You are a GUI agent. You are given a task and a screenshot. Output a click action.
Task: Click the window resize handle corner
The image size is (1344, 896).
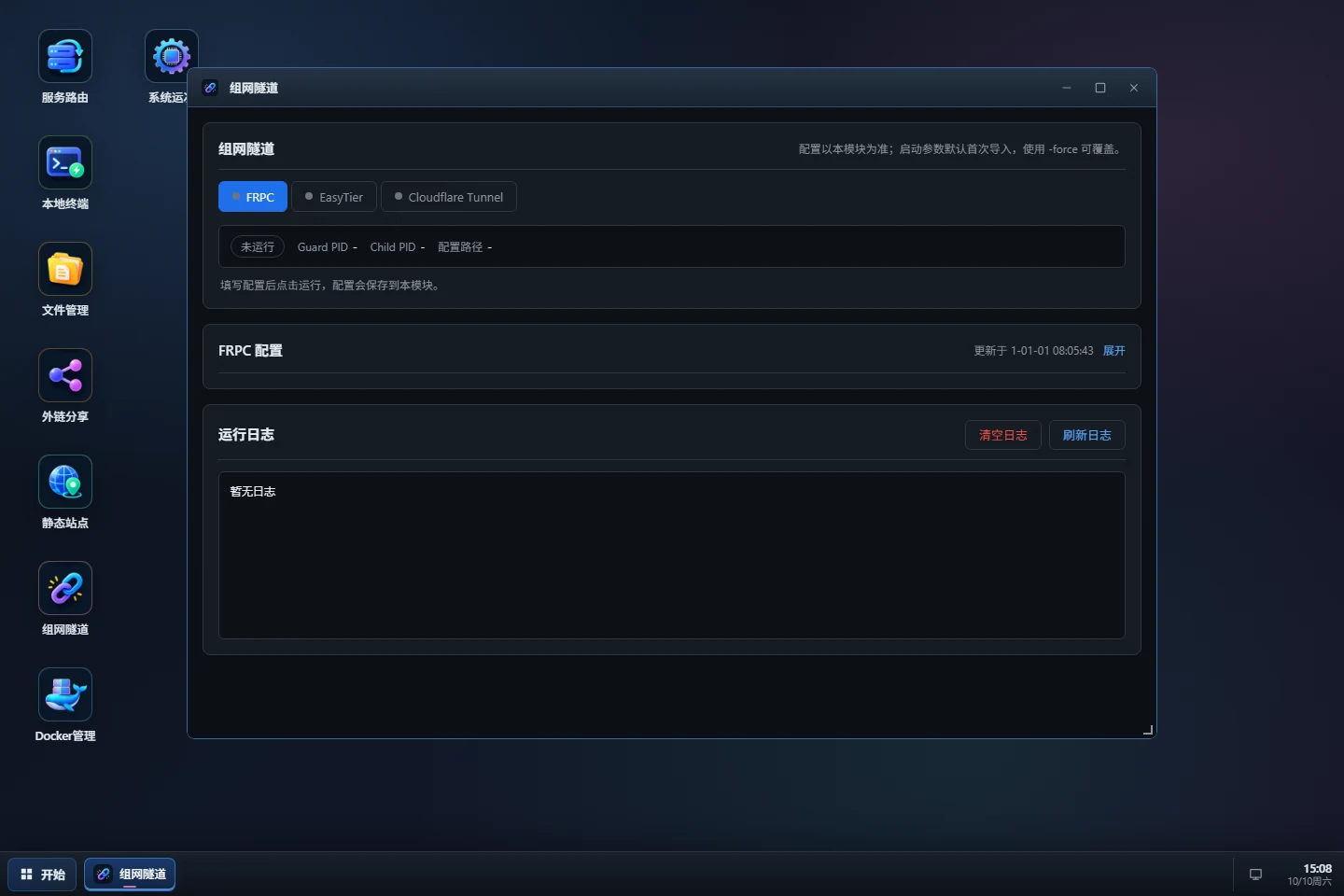point(1148,730)
